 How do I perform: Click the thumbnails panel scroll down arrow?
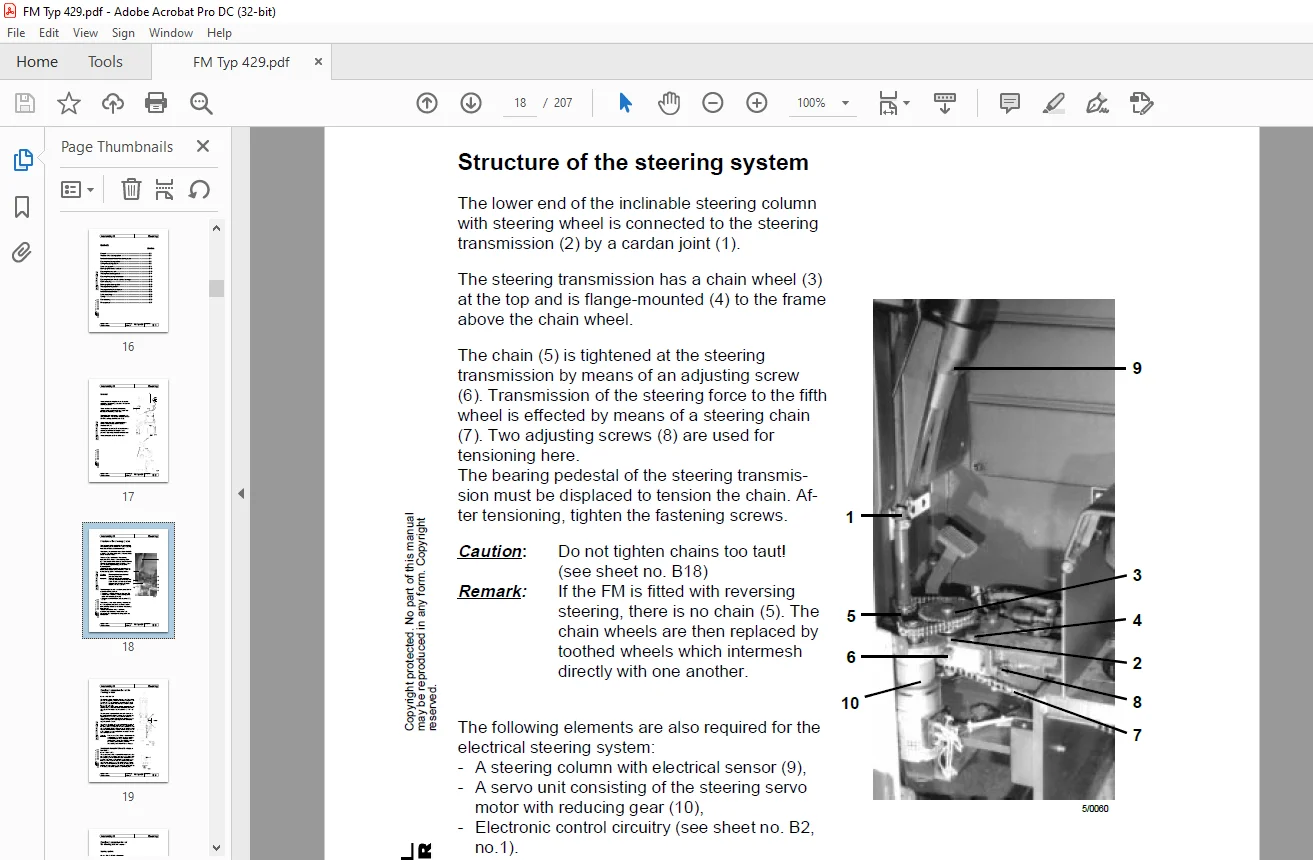click(217, 847)
